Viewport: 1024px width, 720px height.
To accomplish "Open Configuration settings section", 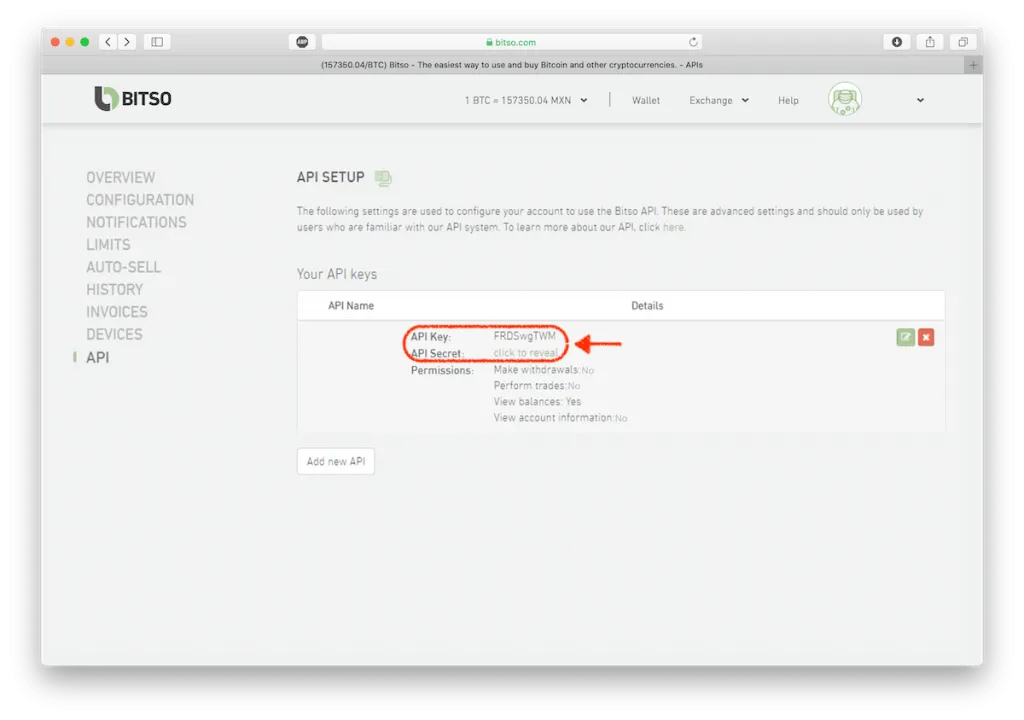I will 140,200.
